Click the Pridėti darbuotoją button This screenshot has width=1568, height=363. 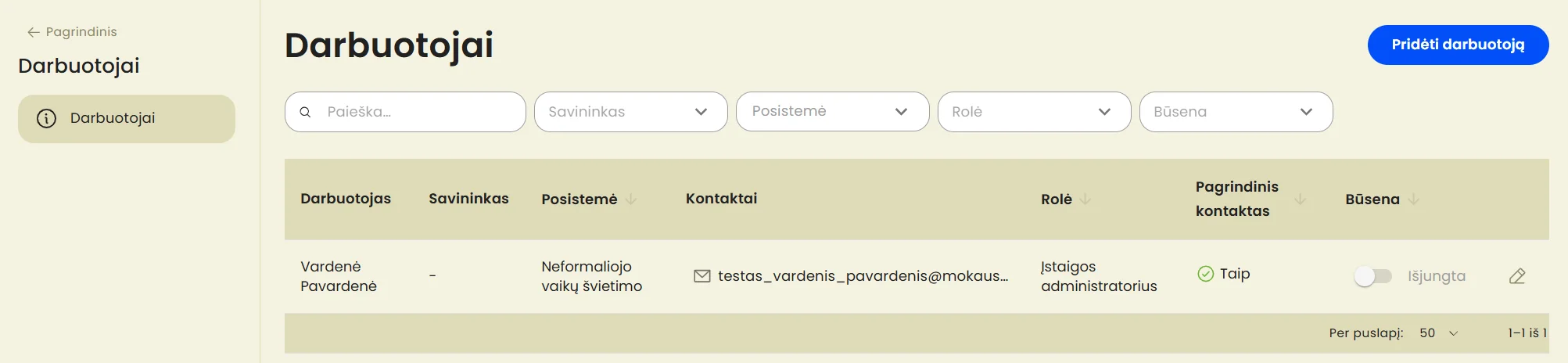pos(1458,45)
